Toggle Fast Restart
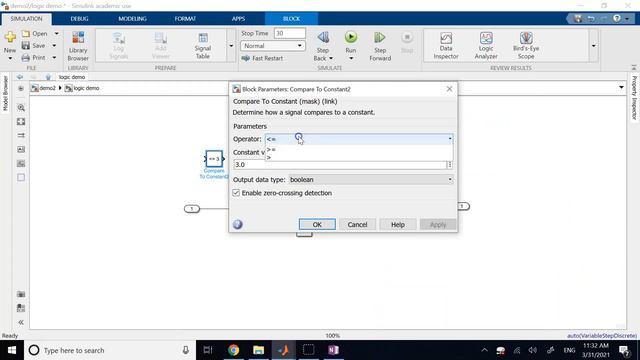The image size is (640, 360). coord(262,58)
